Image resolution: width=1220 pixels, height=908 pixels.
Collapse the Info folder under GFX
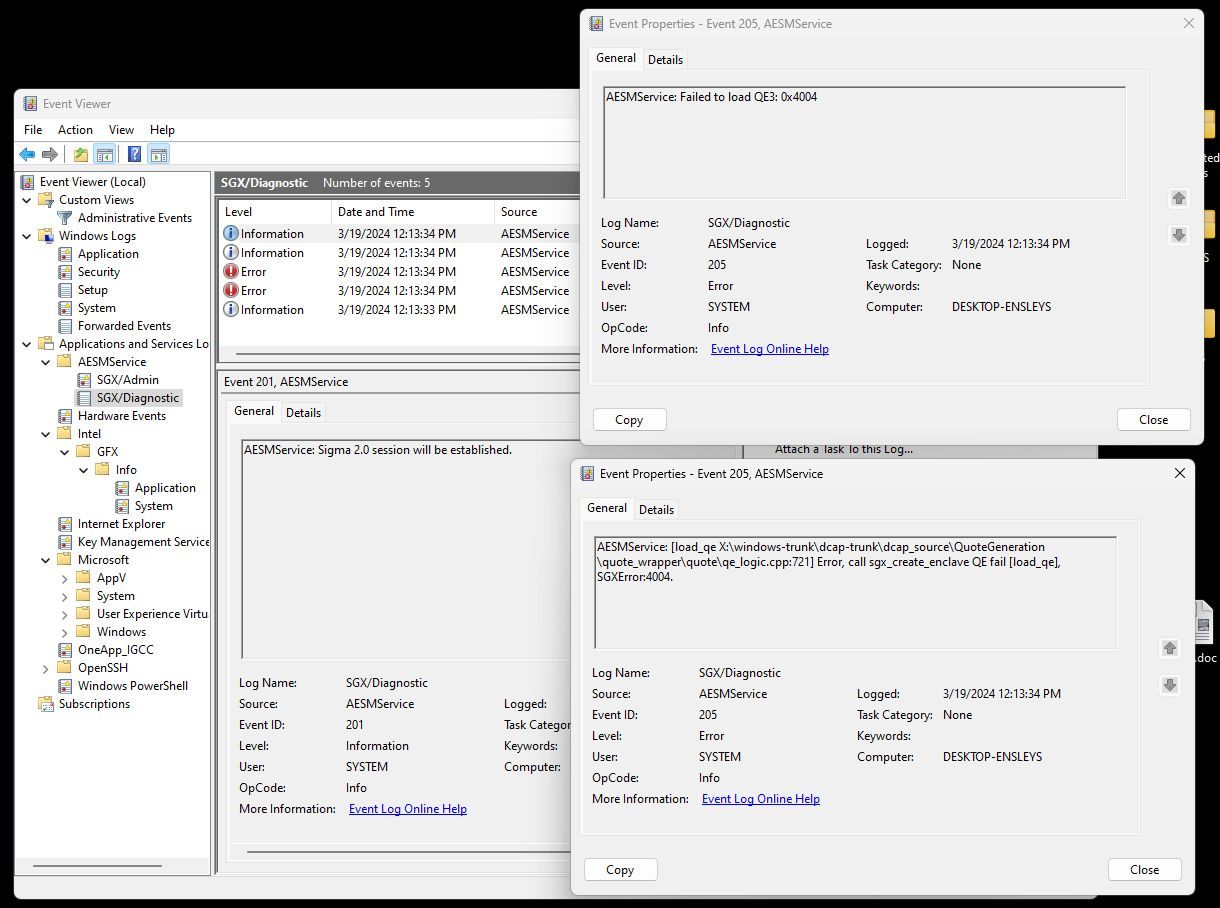point(84,470)
